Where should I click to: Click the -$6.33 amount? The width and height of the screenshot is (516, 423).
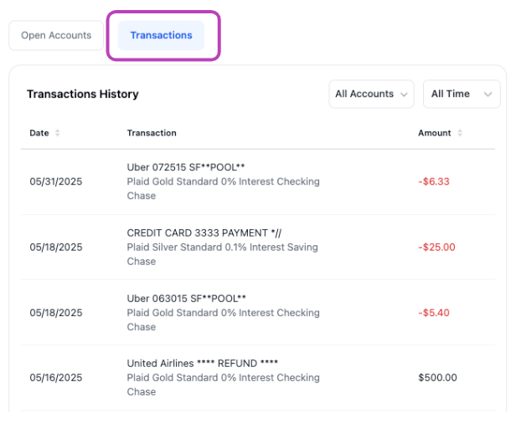click(434, 182)
